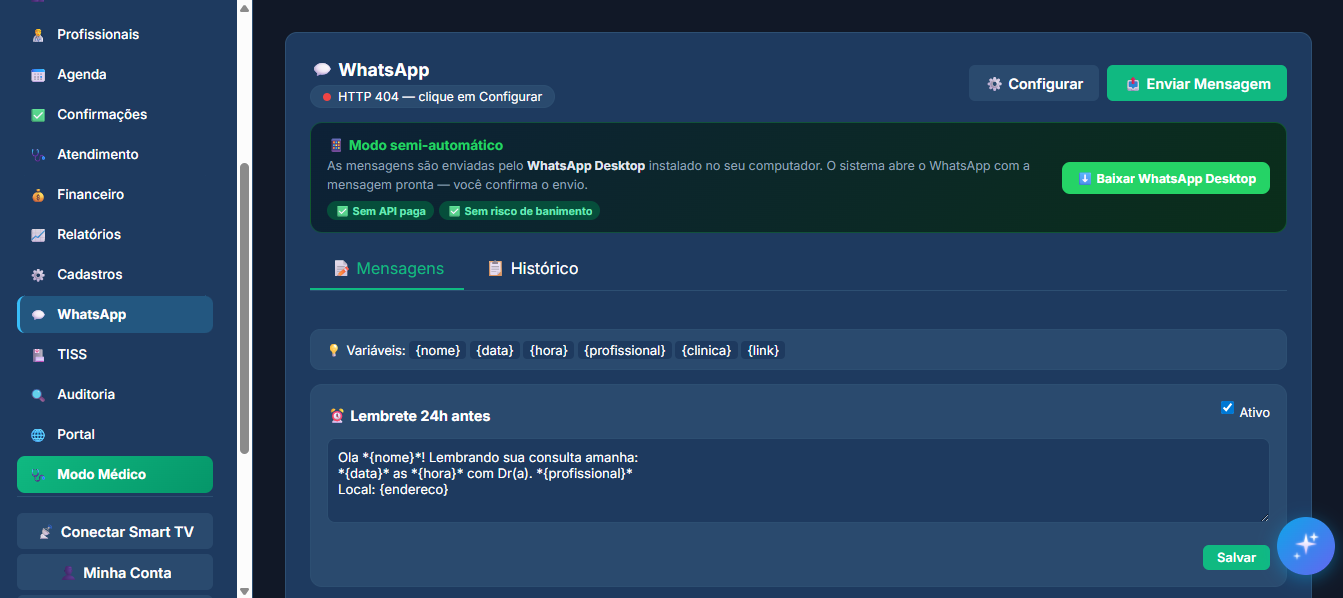This screenshot has height=598, width=1343.
Task: Click the Confirmações green check icon
Action: (38, 115)
